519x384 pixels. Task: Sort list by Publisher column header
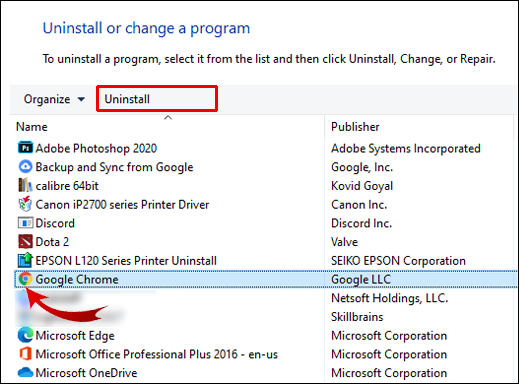[x=355, y=127]
